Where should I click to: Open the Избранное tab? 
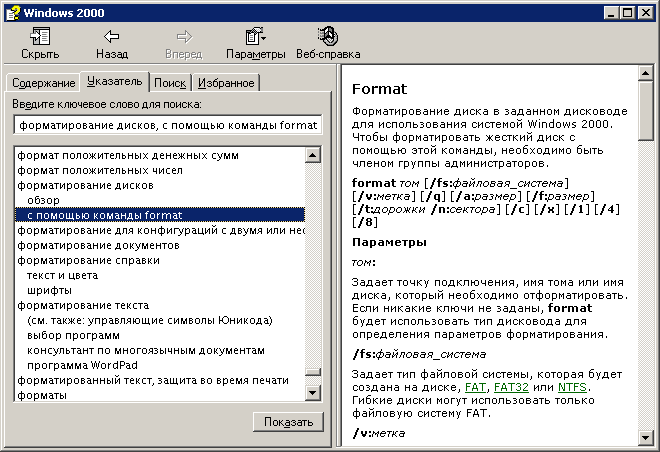(x=226, y=83)
